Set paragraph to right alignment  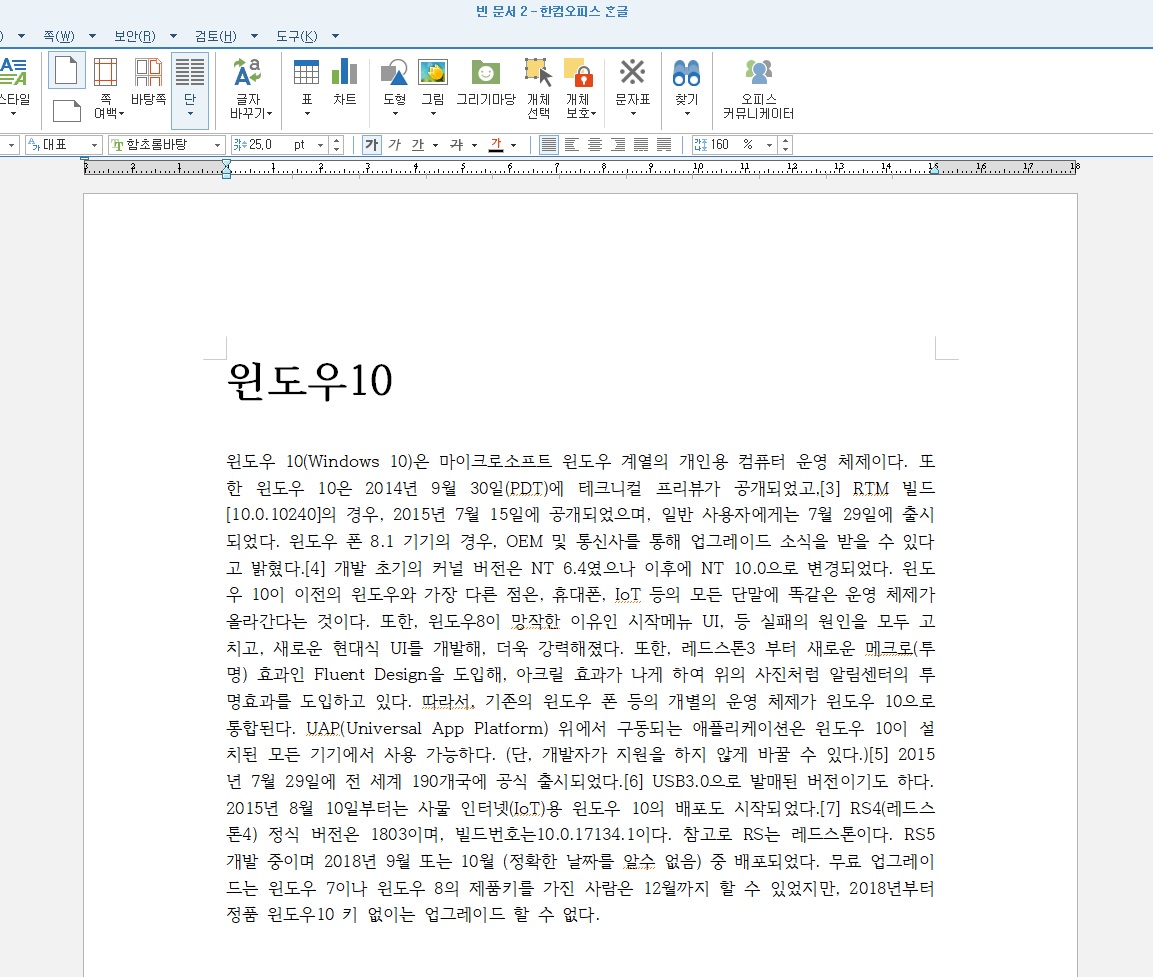click(x=618, y=145)
